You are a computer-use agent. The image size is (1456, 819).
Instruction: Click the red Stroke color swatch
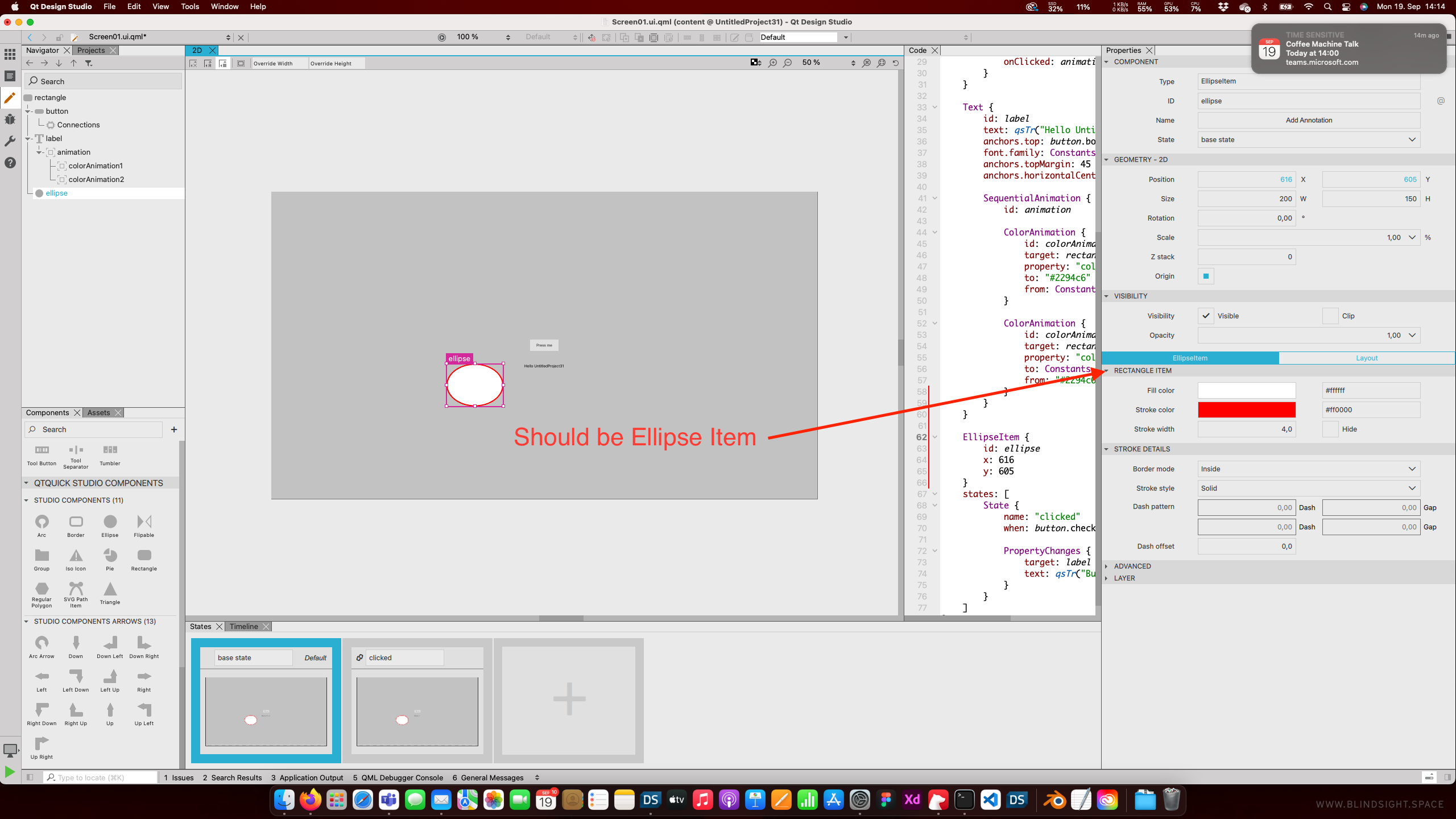pos(1246,410)
